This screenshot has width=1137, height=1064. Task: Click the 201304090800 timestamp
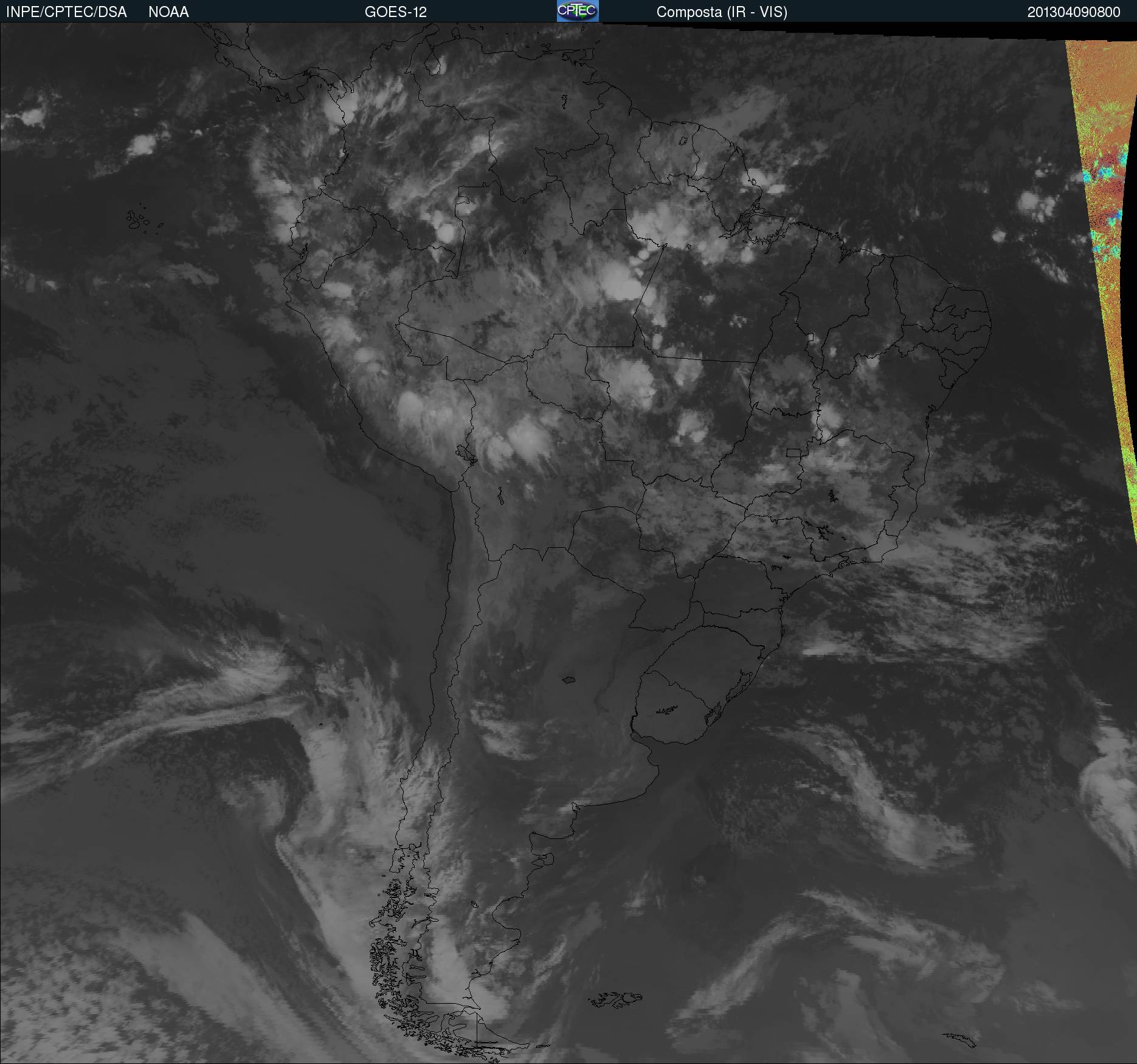pos(1074,12)
